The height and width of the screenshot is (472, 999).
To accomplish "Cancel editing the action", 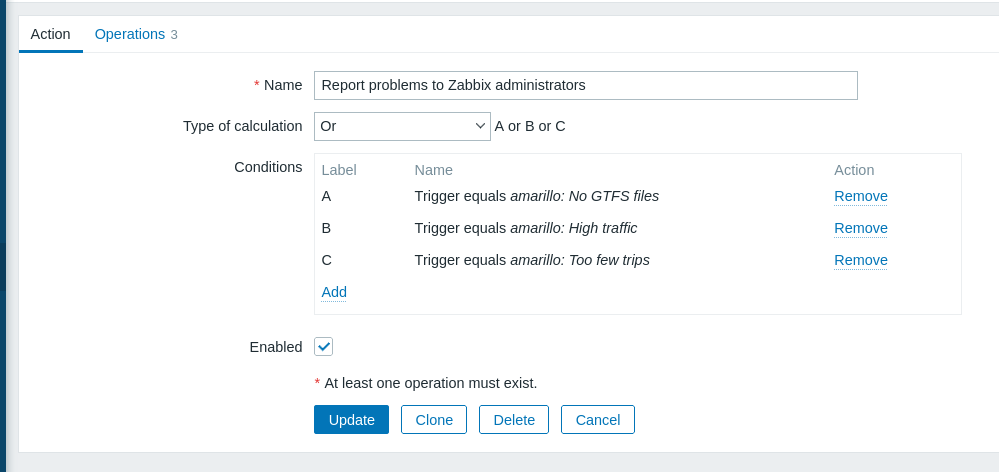I will pyautogui.click(x=598, y=420).
